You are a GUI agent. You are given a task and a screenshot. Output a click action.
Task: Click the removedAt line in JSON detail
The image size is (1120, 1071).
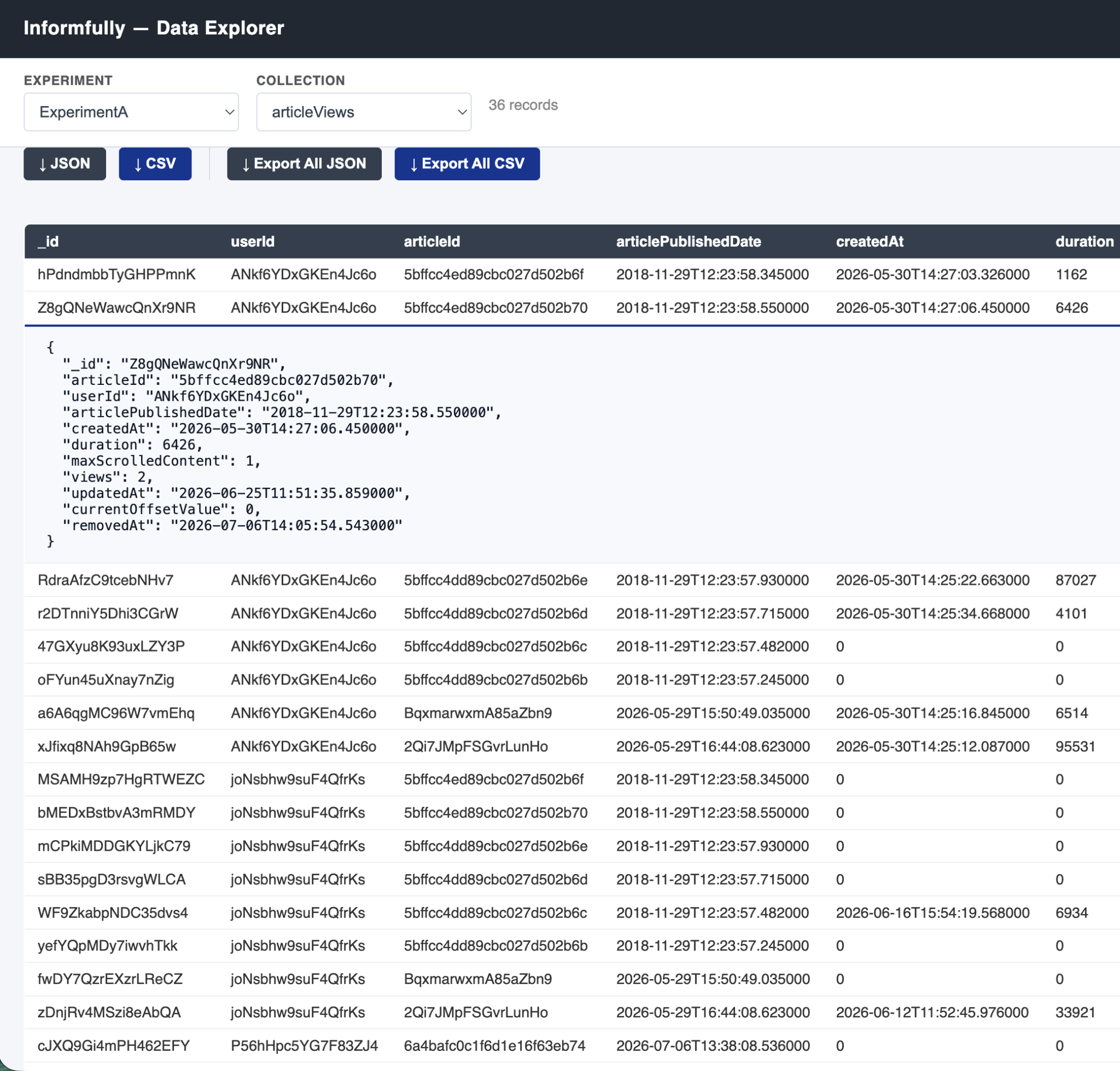(232, 525)
